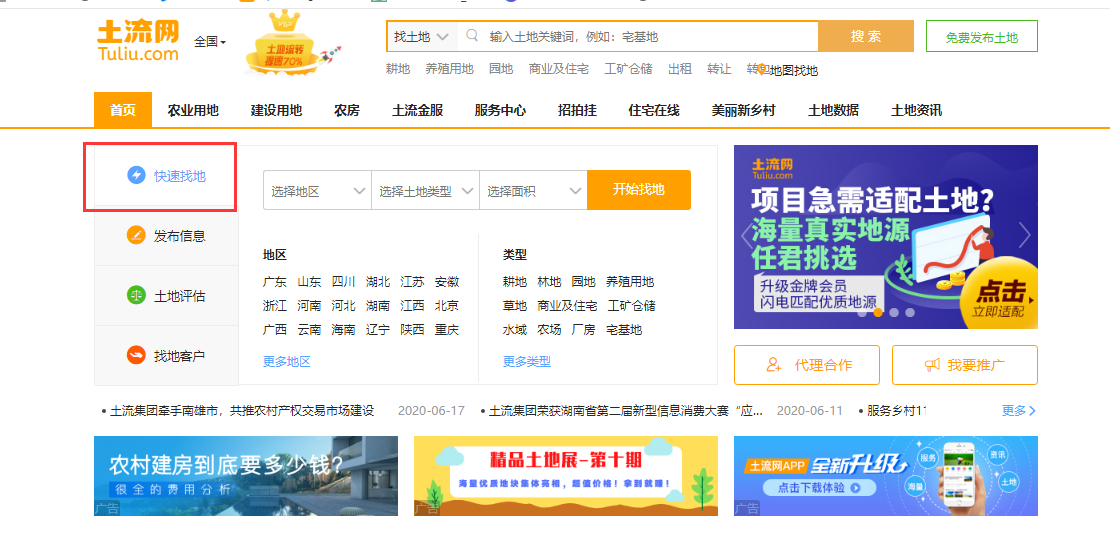
Task: Click the 土流网 Tuliu.com logo
Action: (137, 40)
